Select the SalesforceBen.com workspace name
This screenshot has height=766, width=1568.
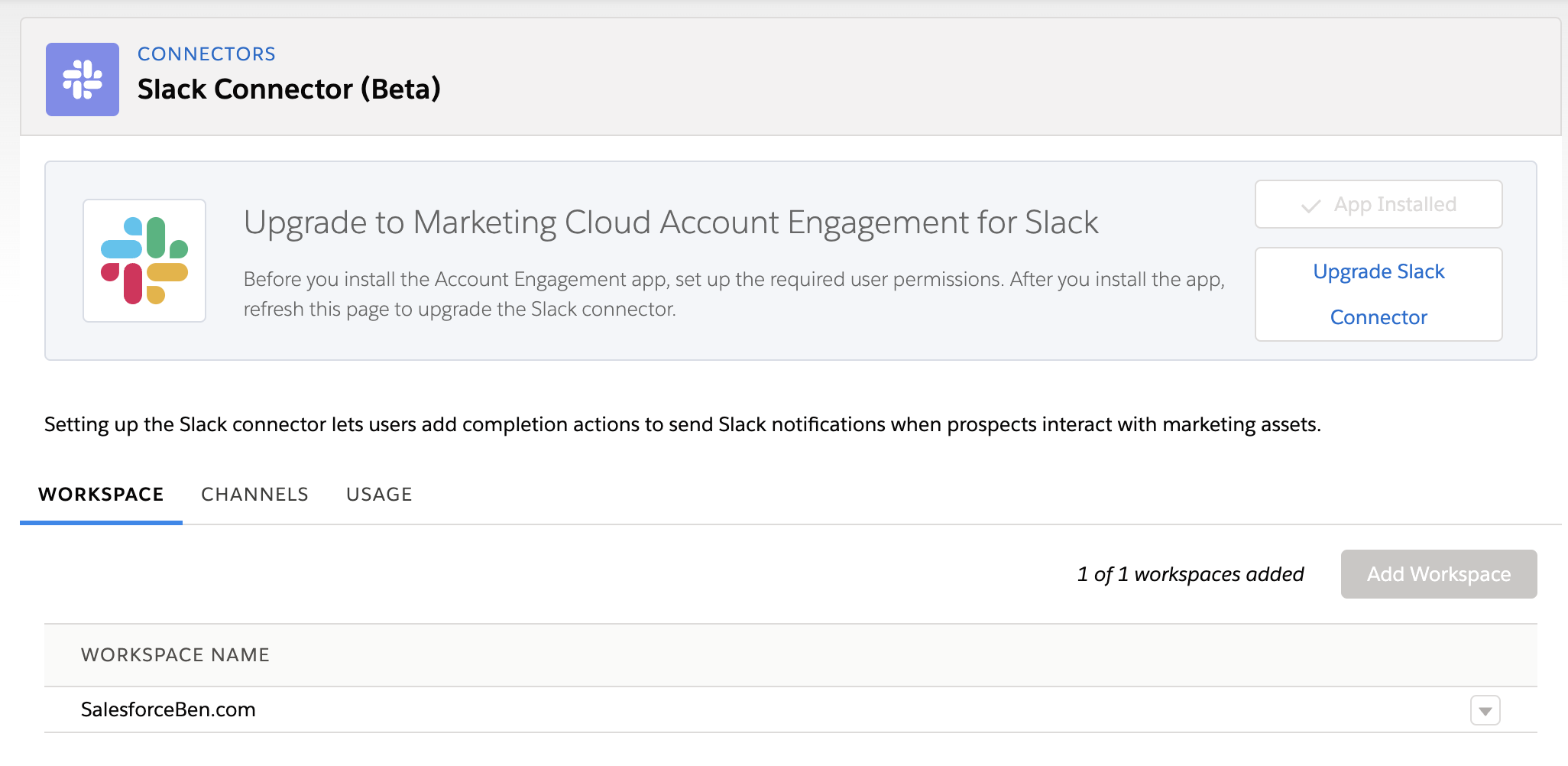[x=168, y=709]
